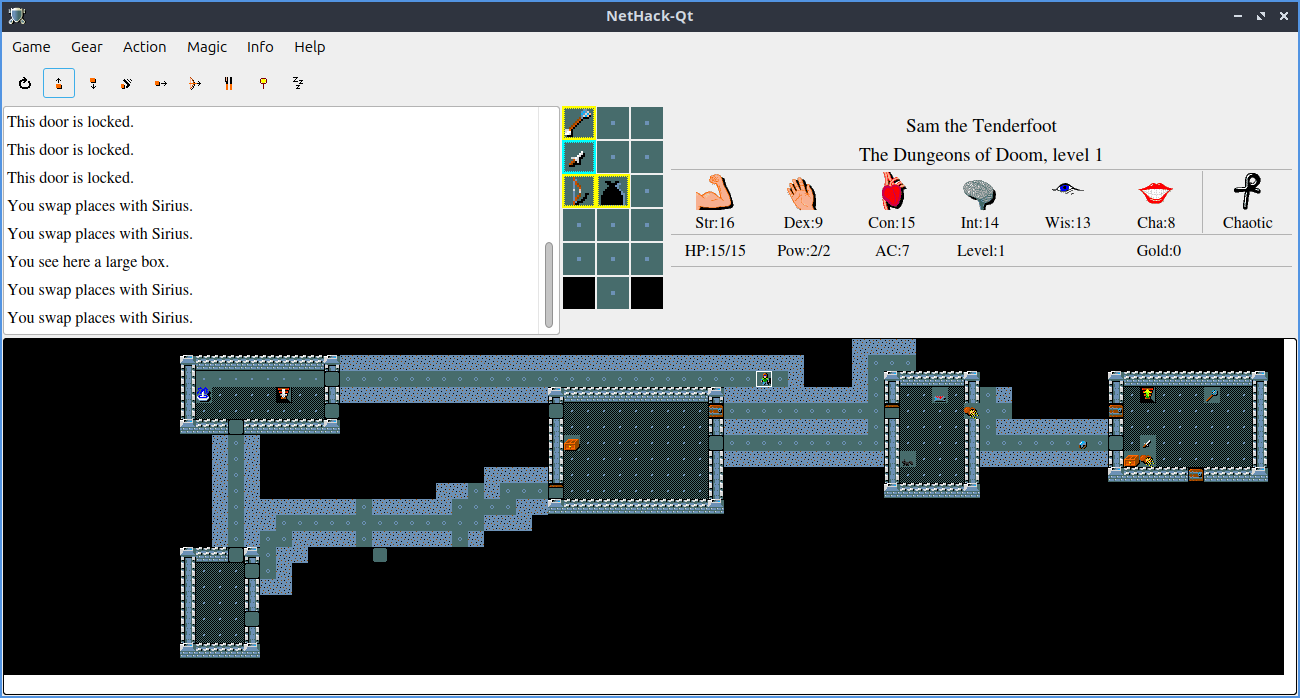
Task: Click the Fire (bow and arrow) toolbar icon
Action: pyautogui.click(x=195, y=83)
